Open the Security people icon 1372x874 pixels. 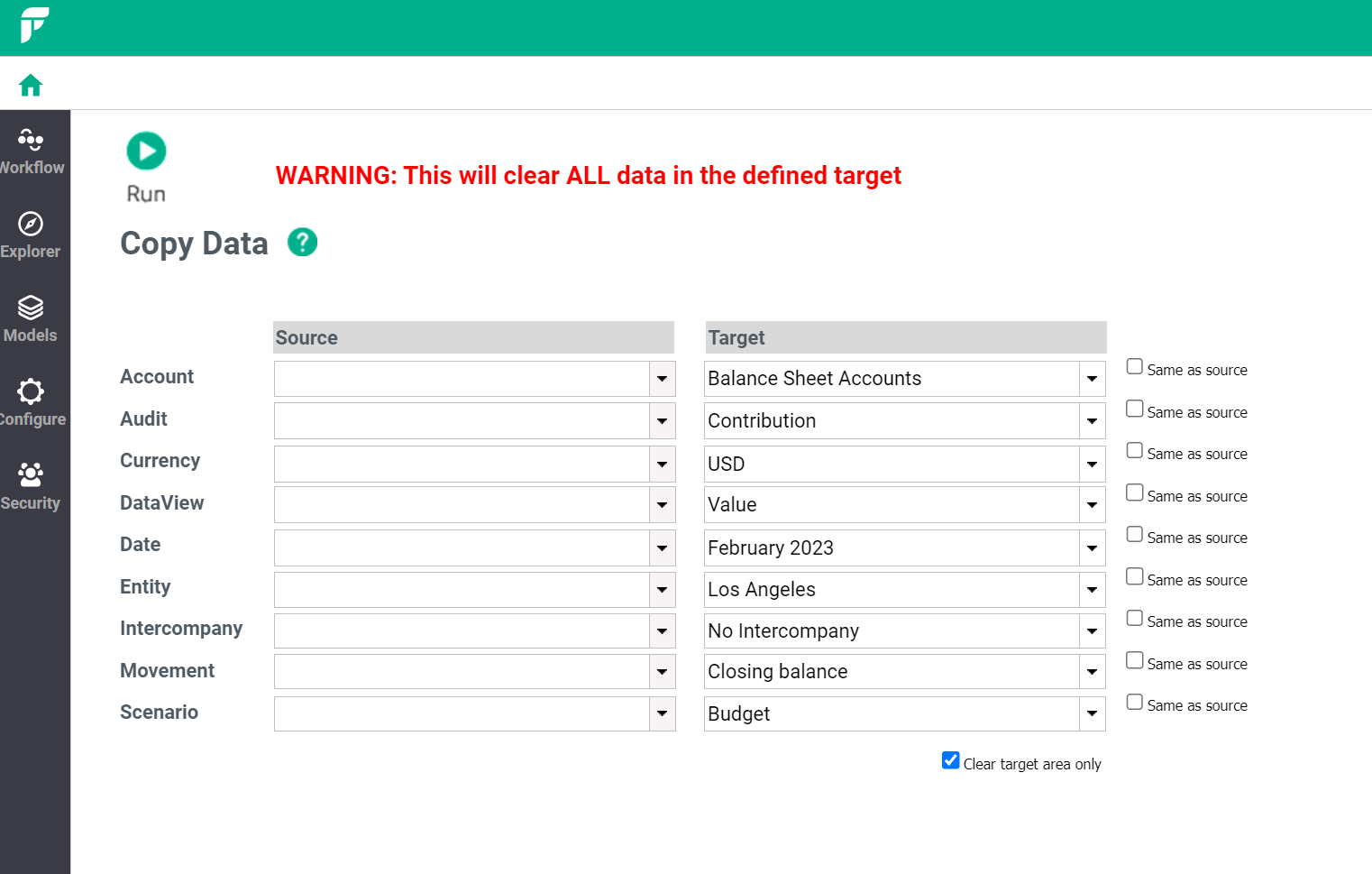(31, 474)
